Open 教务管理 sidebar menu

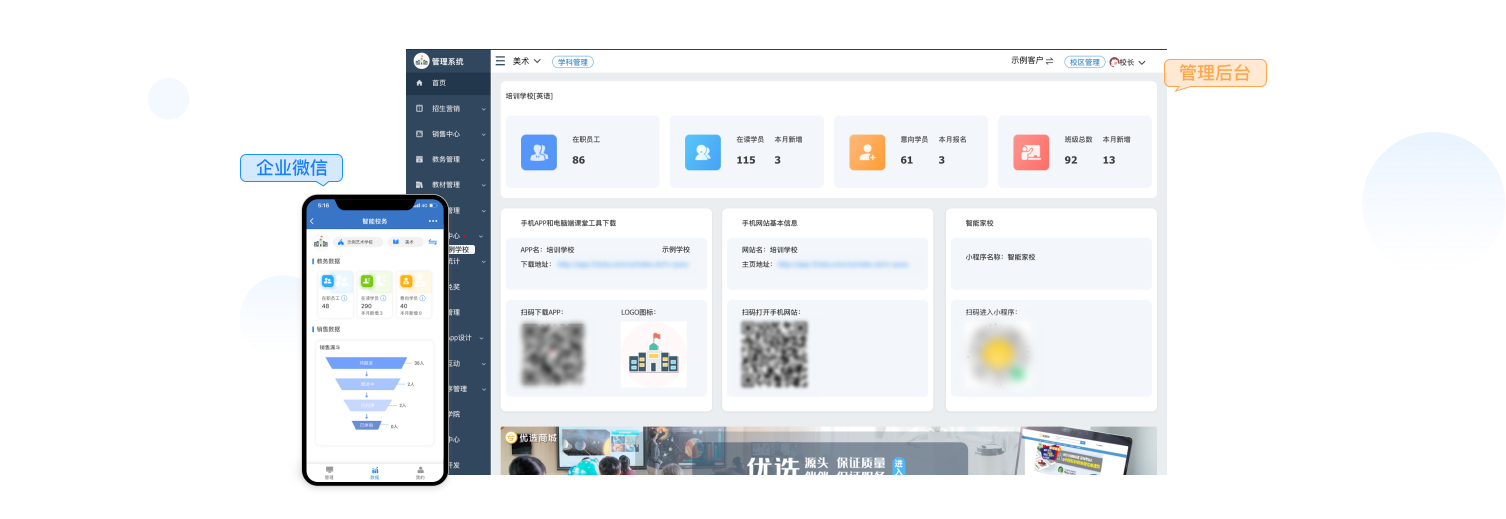tap(448, 159)
